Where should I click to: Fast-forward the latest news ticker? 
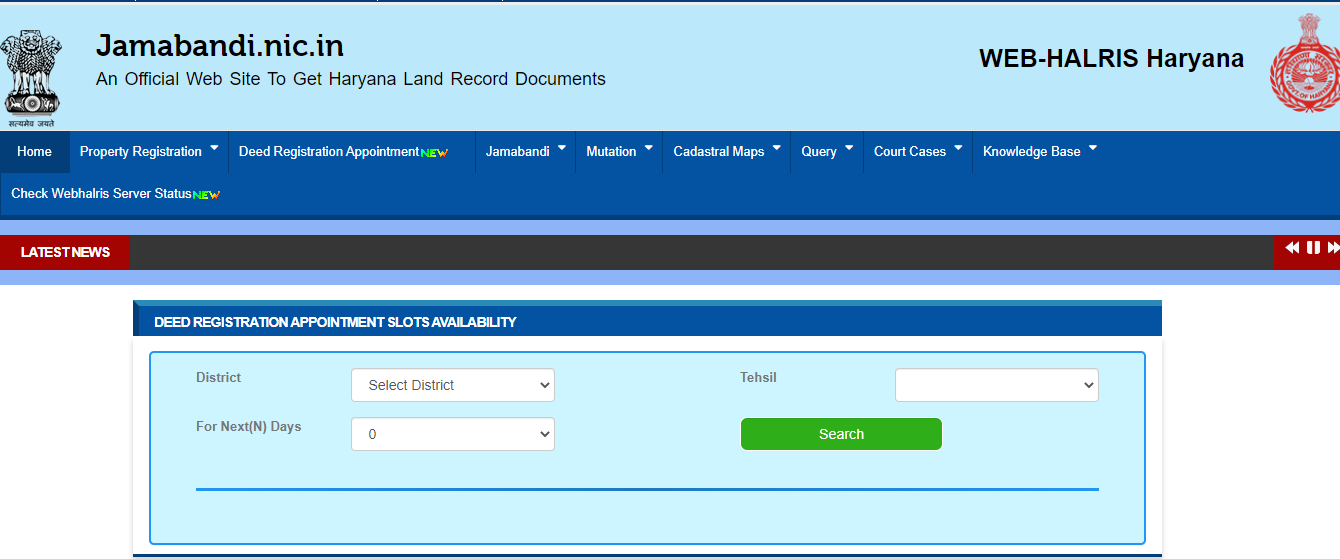1332,248
